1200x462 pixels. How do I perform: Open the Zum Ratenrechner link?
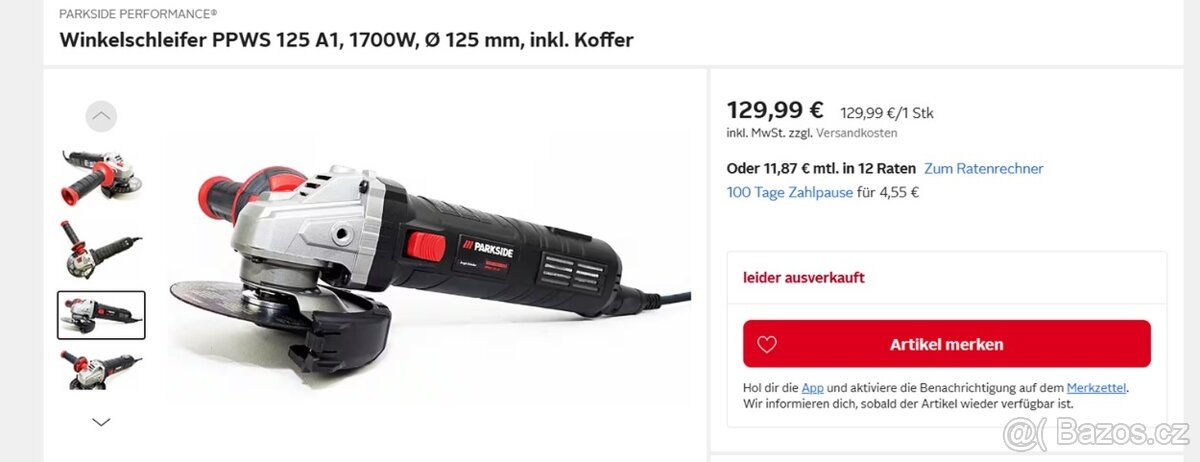[983, 169]
